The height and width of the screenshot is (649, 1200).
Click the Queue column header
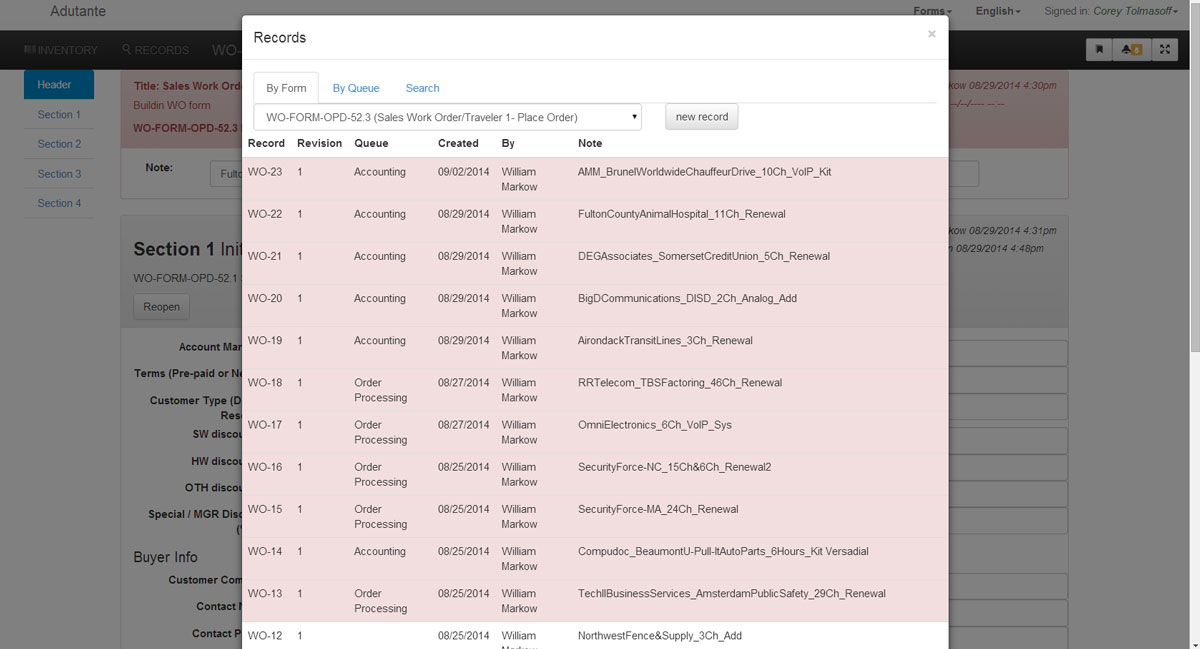tap(371, 143)
